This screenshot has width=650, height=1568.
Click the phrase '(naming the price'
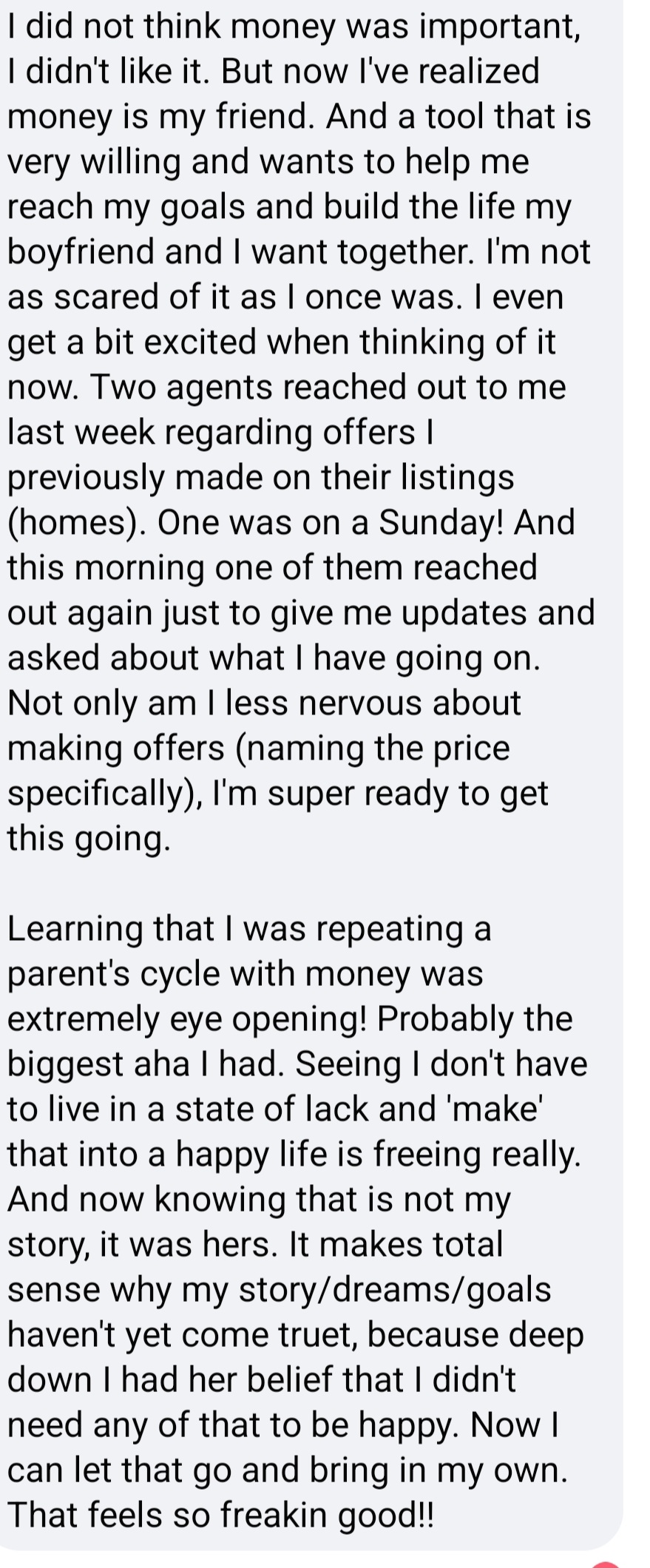pyautogui.click(x=372, y=748)
